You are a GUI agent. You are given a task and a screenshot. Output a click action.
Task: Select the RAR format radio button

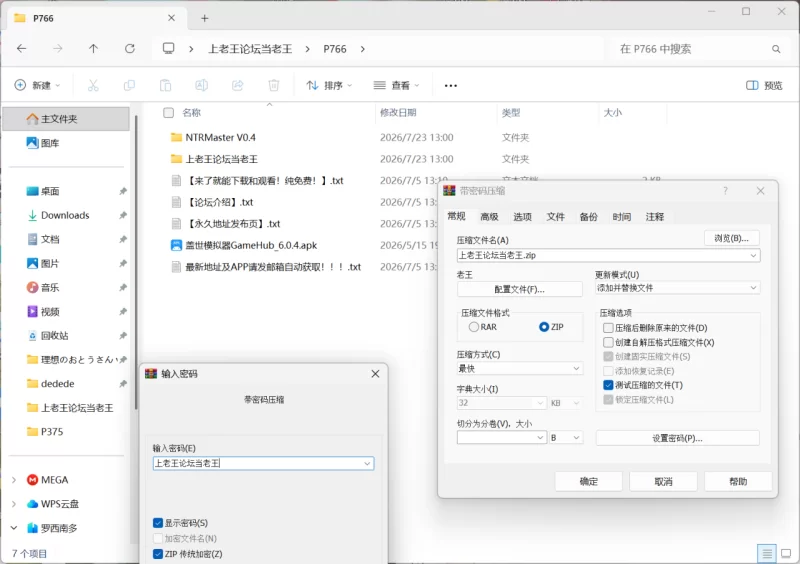(473, 327)
